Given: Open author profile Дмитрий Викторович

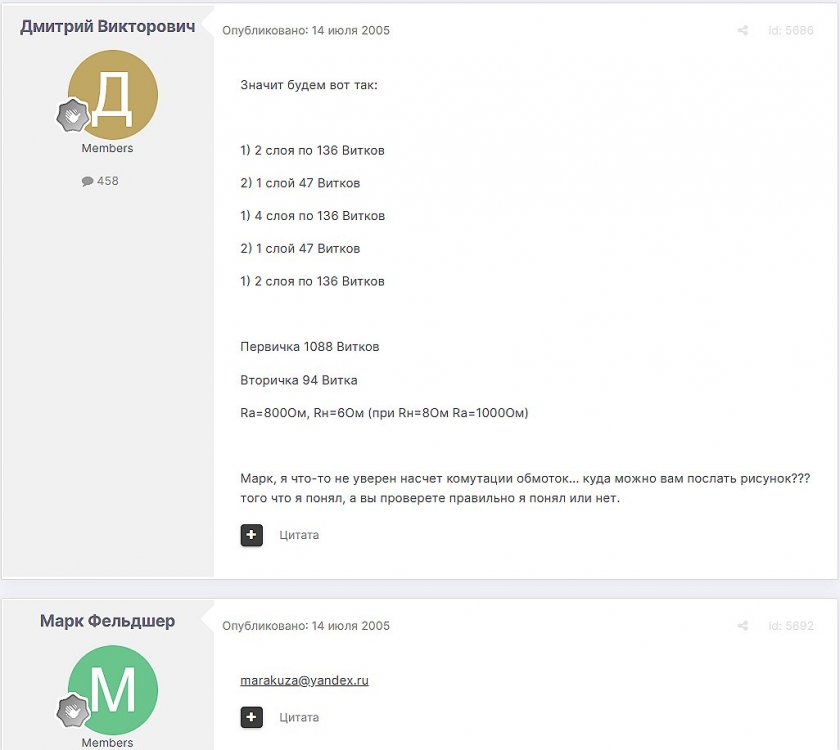Looking at the screenshot, I should click(x=107, y=27).
